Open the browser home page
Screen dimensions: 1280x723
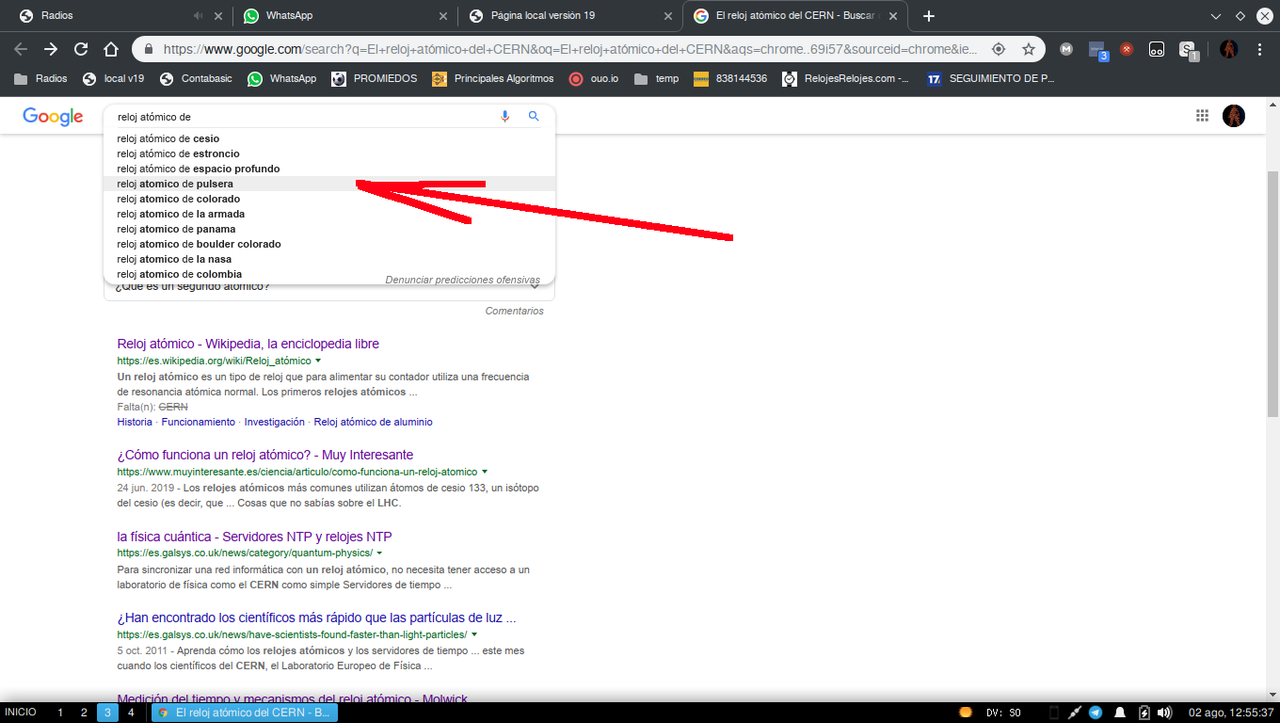pyautogui.click(x=111, y=49)
